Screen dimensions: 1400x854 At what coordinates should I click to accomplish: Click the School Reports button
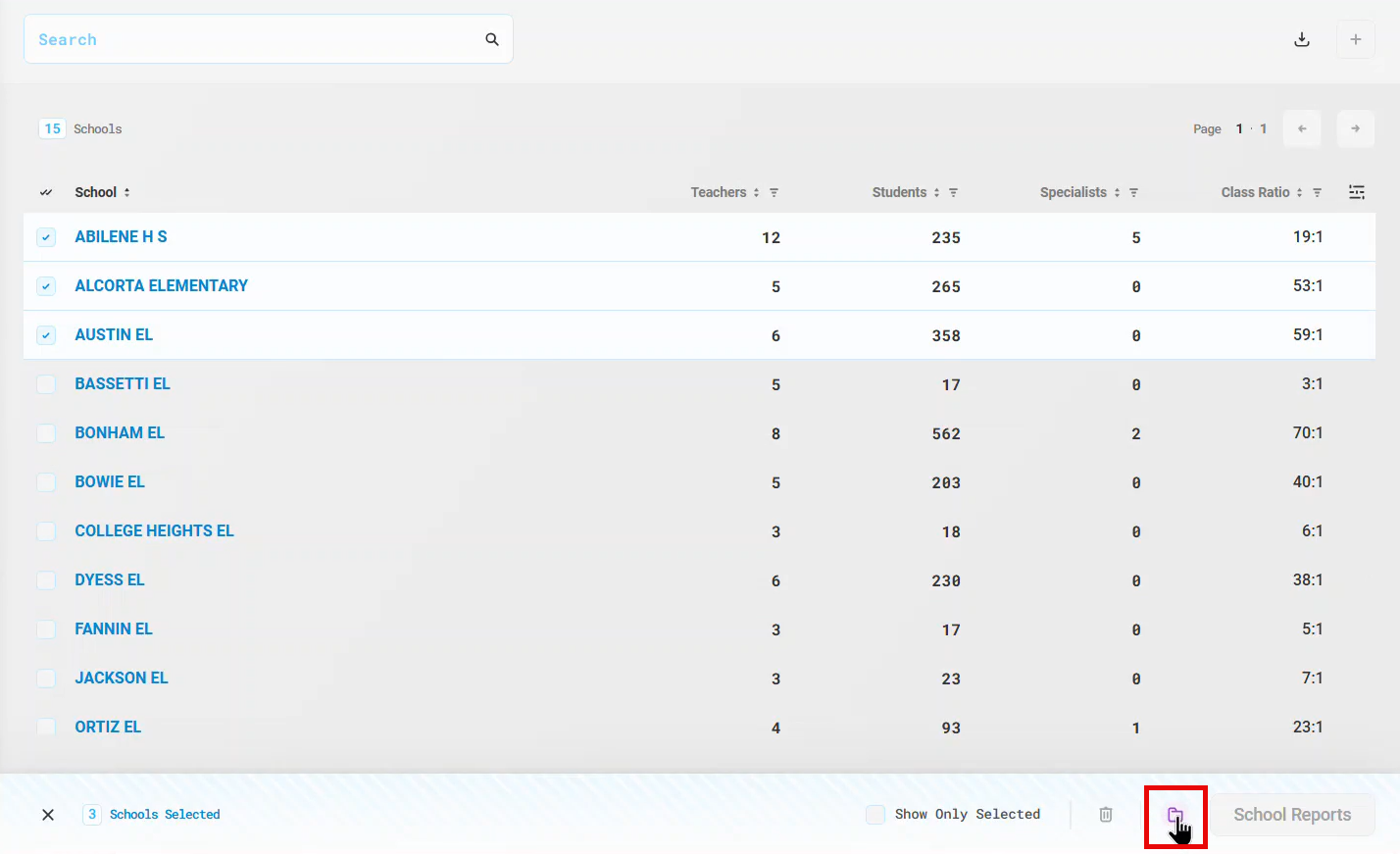click(1292, 815)
